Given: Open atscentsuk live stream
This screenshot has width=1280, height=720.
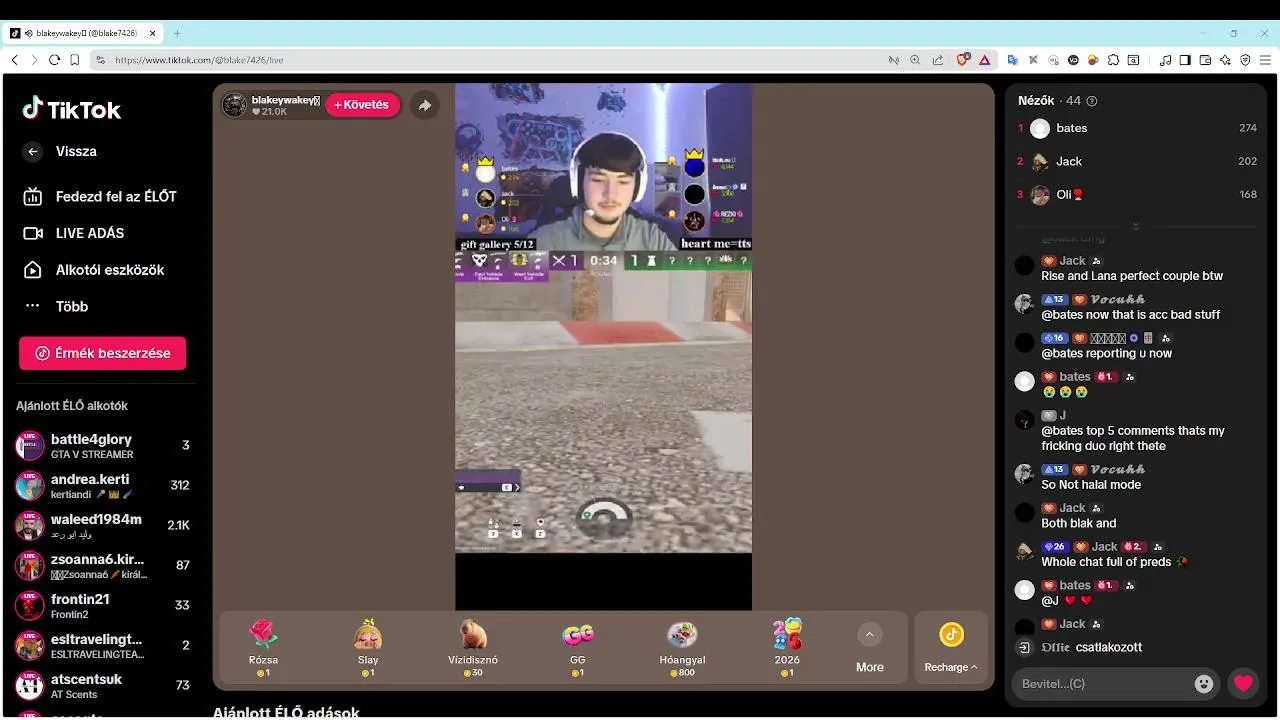Looking at the screenshot, I should point(102,685).
